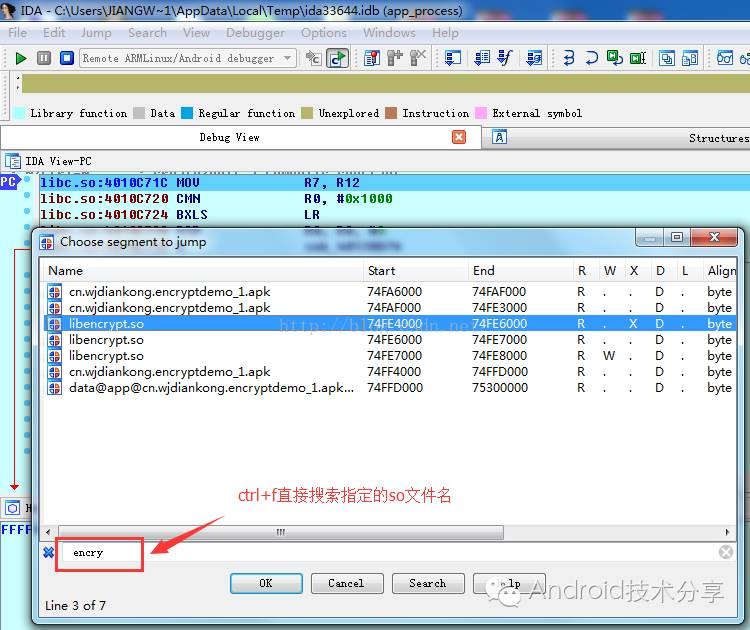Open the Edit menu
This screenshot has height=630, width=750.
point(54,33)
